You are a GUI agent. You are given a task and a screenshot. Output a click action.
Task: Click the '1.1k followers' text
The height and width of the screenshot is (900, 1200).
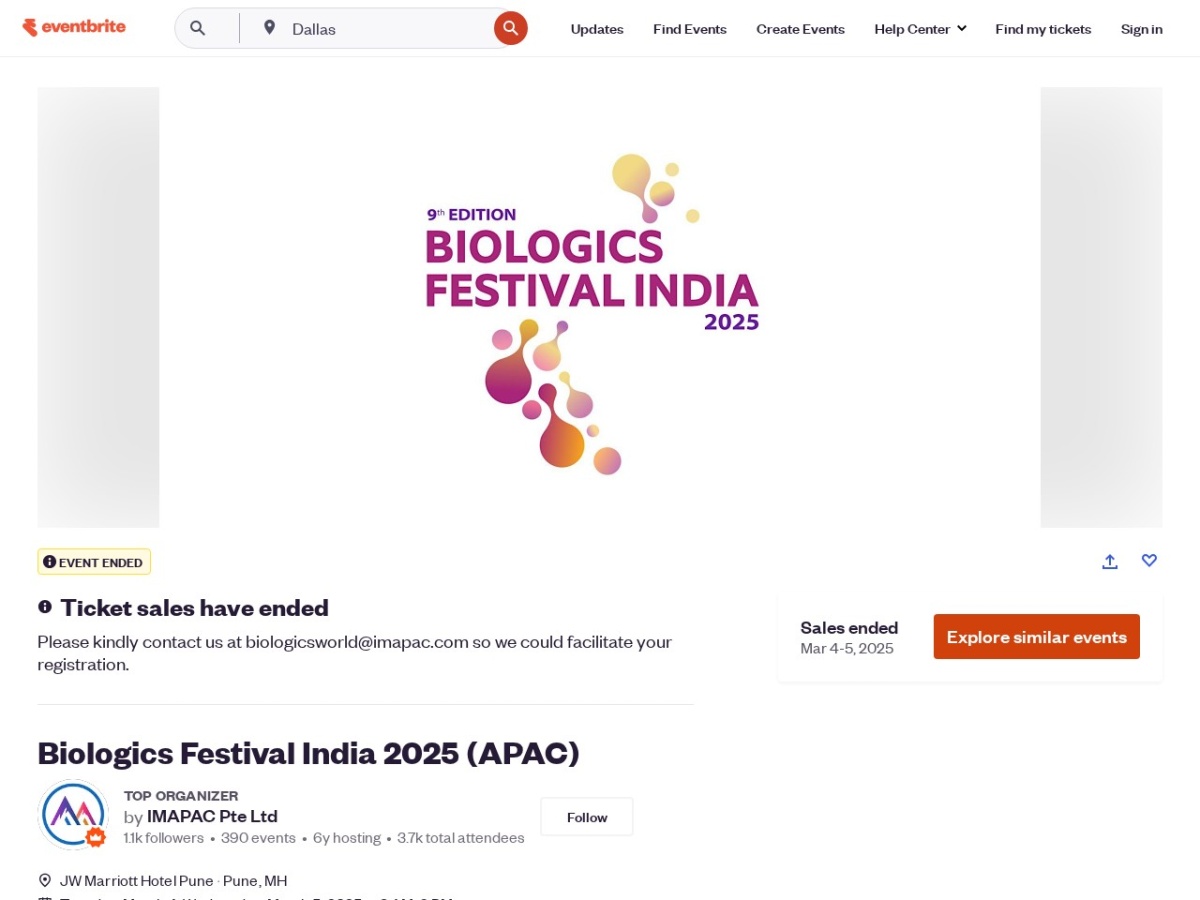pos(164,838)
